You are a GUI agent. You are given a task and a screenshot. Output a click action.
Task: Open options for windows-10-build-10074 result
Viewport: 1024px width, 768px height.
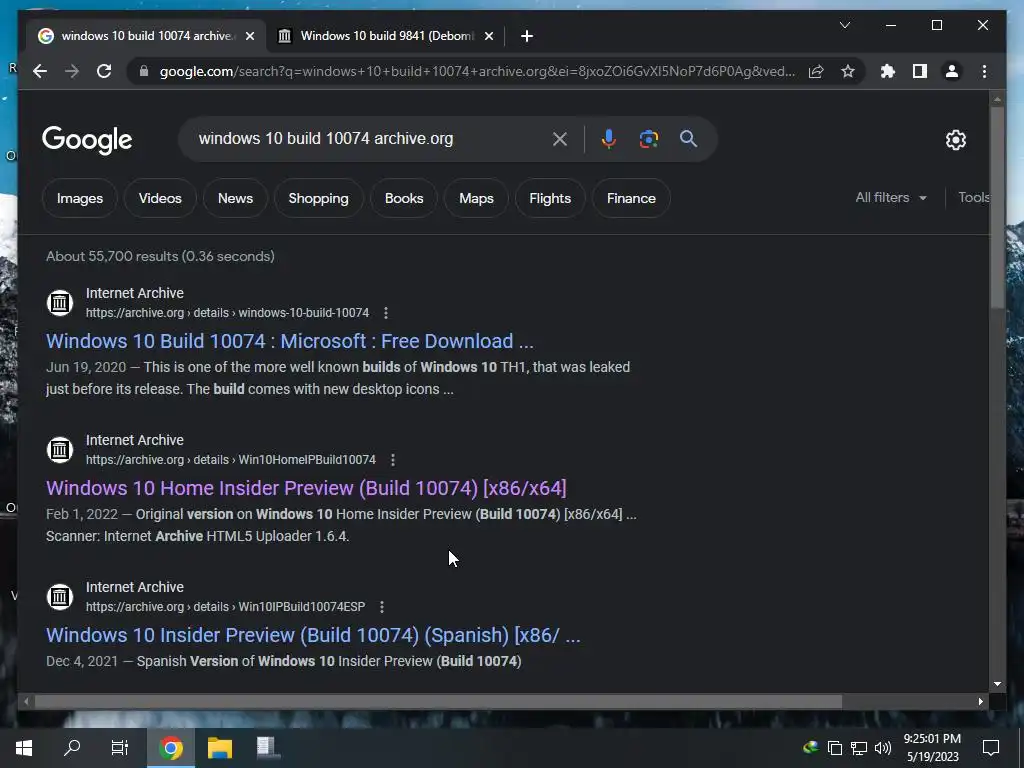[386, 313]
